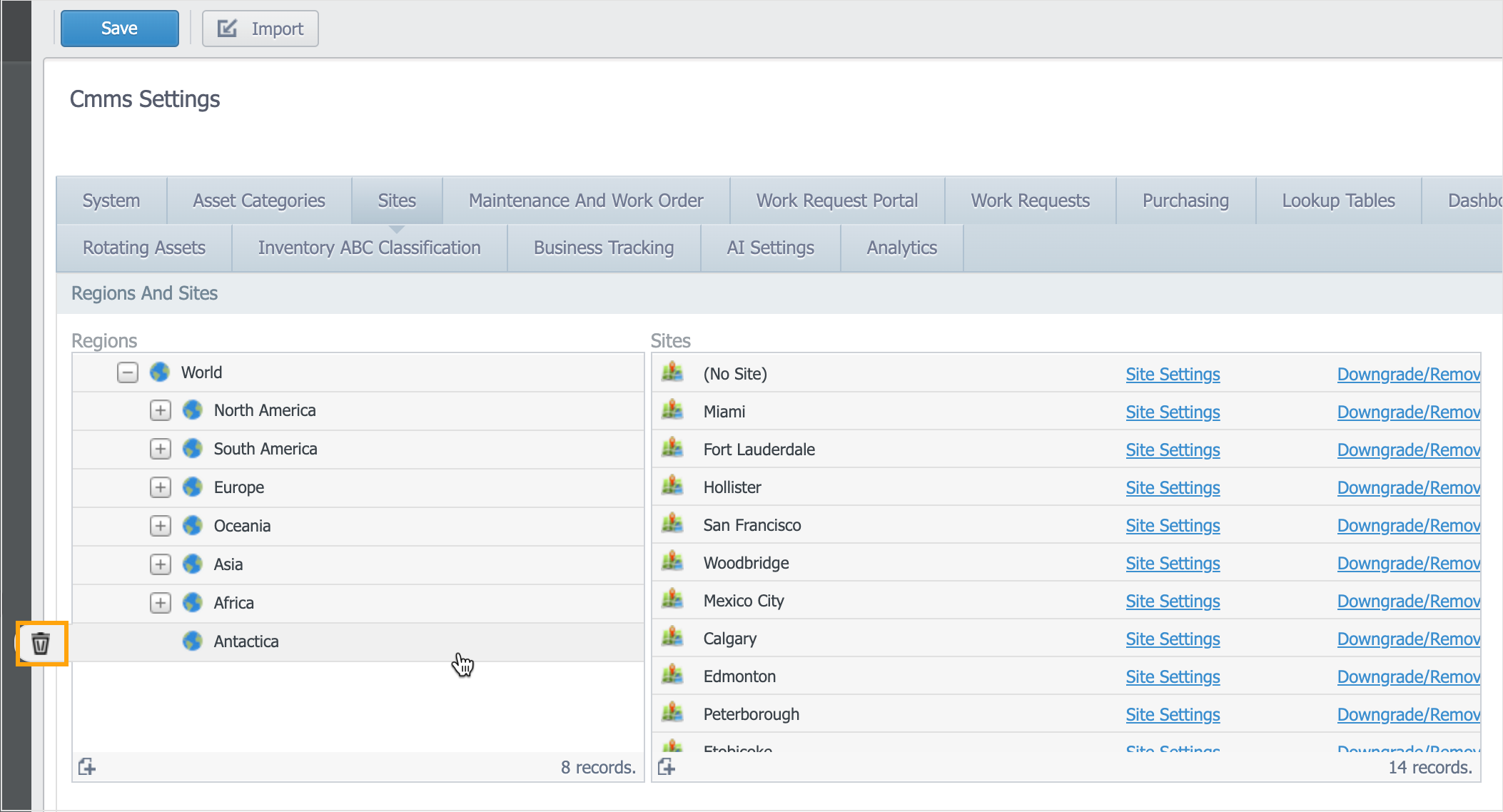Click the Import button

tap(260, 29)
